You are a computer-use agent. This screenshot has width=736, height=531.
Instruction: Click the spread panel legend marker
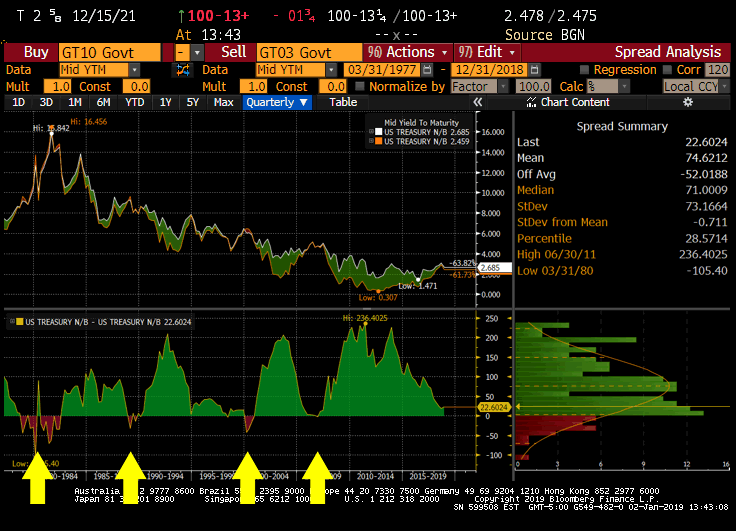[12, 322]
